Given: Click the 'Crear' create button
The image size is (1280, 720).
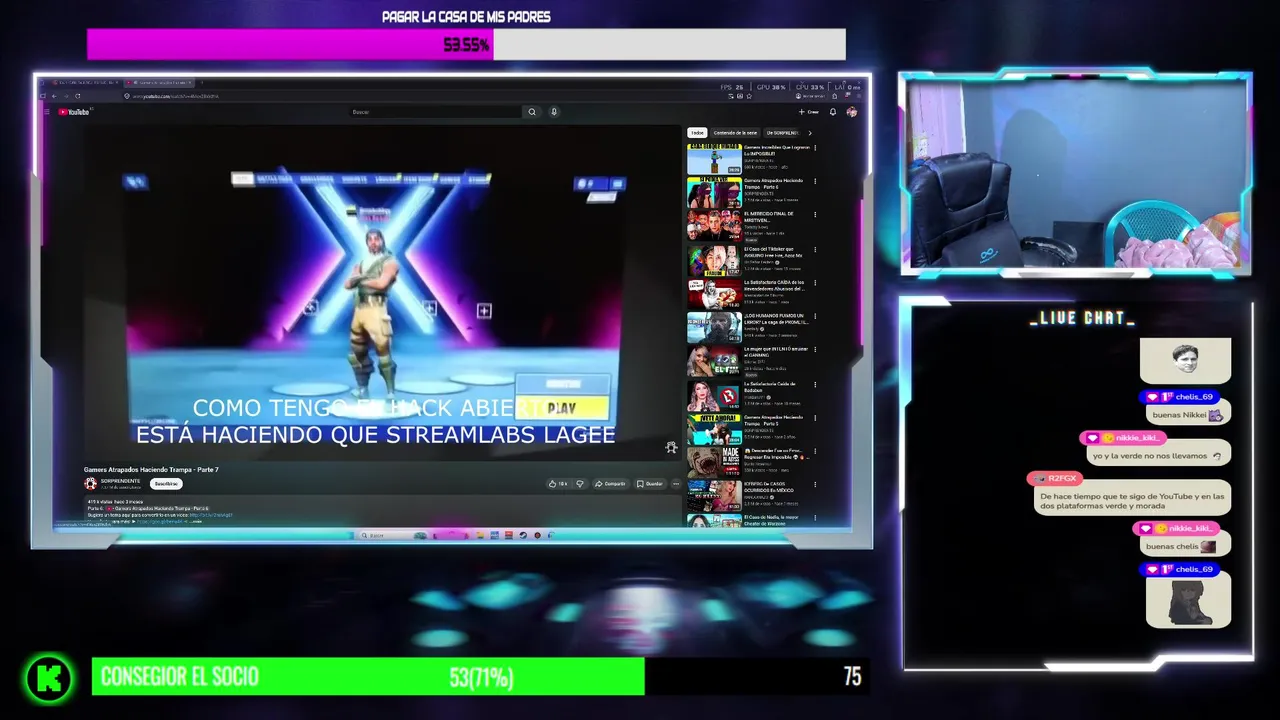Looking at the screenshot, I should point(808,112).
